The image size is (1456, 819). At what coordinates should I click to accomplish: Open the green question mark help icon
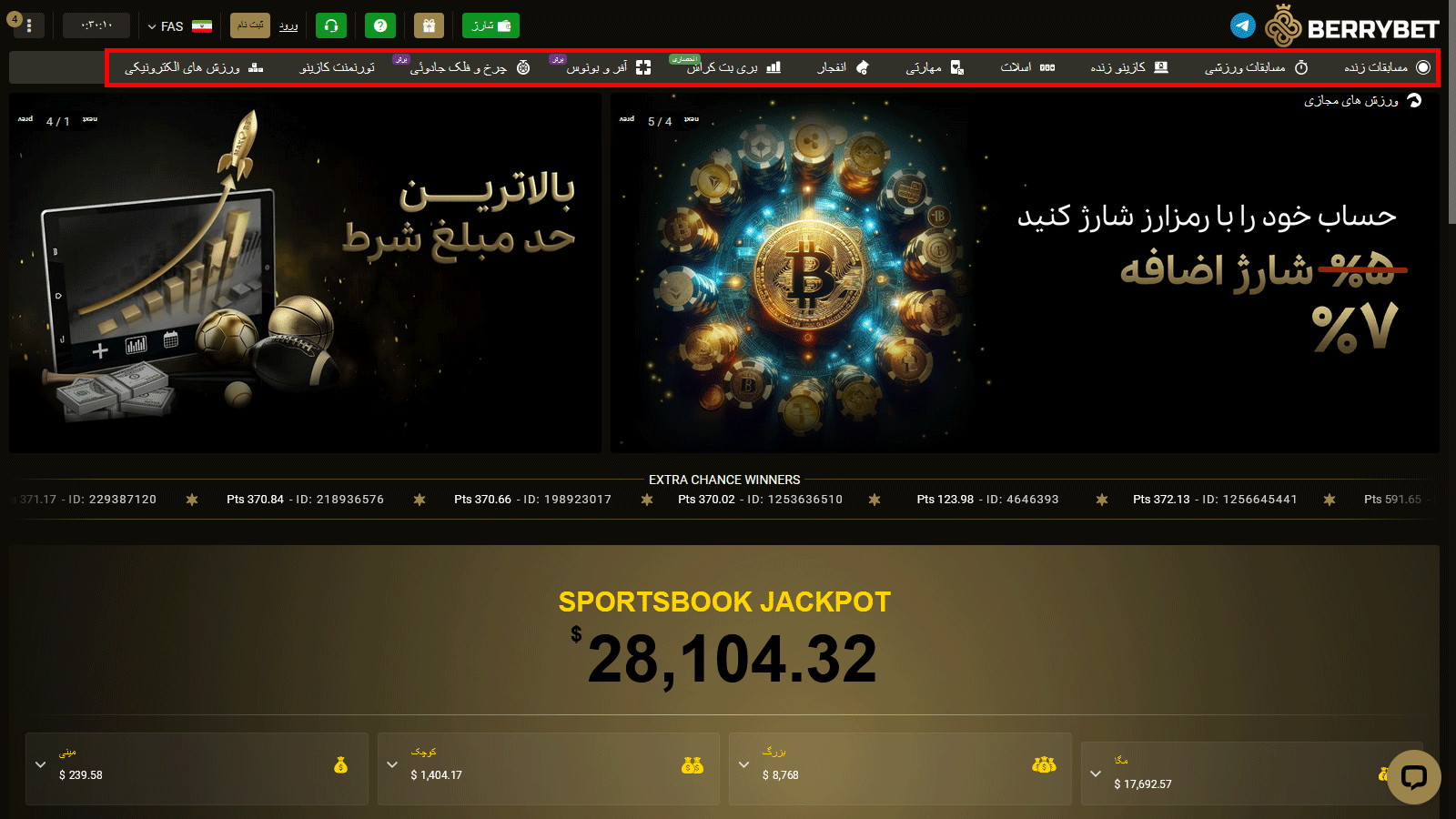pyautogui.click(x=380, y=25)
